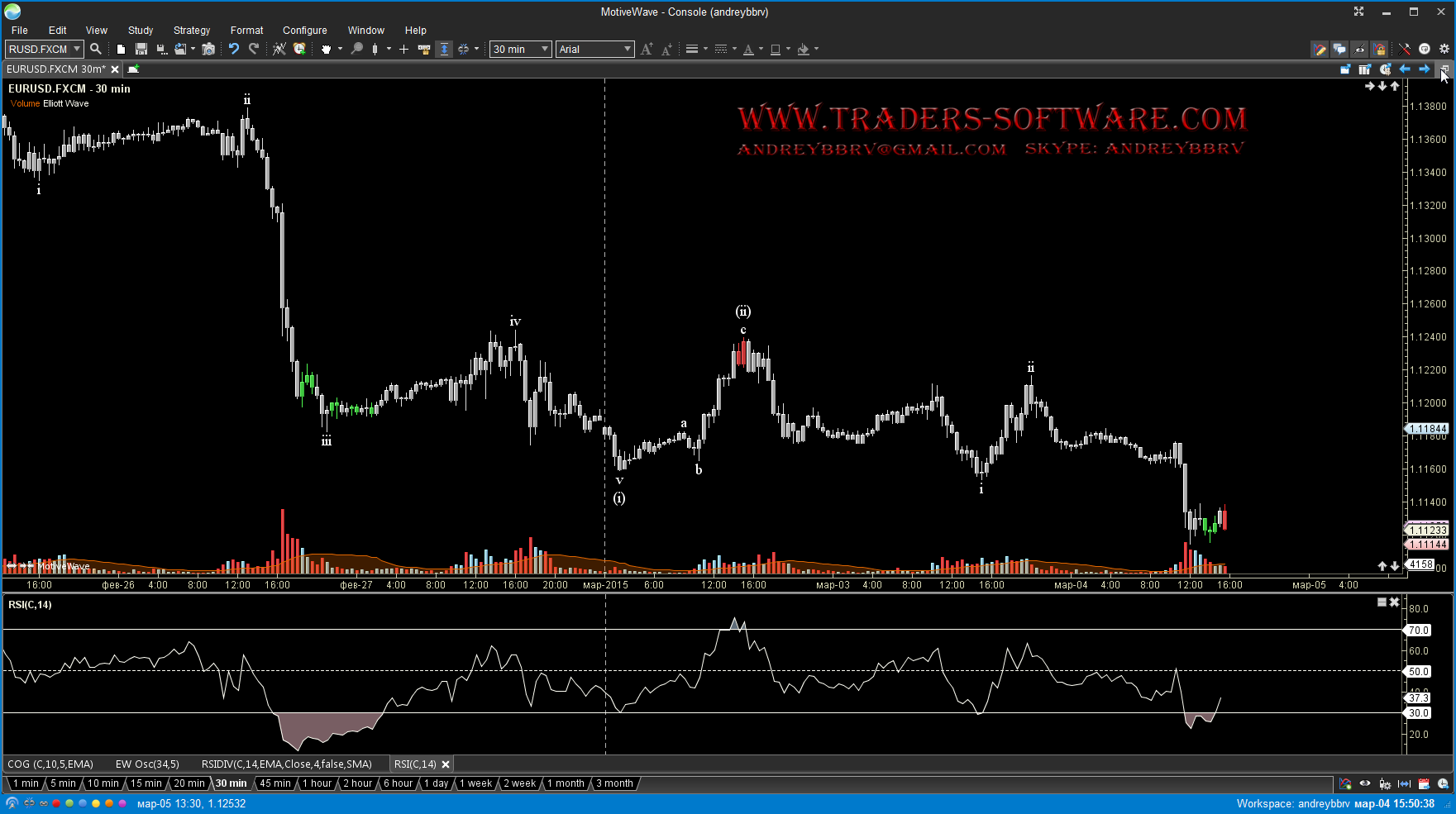The width and height of the screenshot is (1456, 814).
Task: Switch to the 1 day timeframe
Action: tap(436, 783)
